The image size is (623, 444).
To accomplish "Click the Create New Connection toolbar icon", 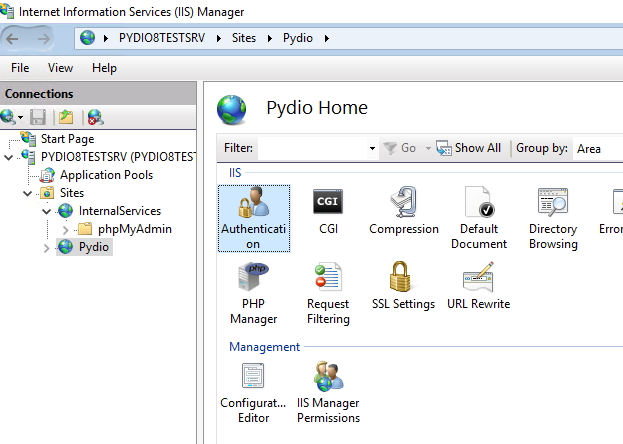I will pos(8,117).
